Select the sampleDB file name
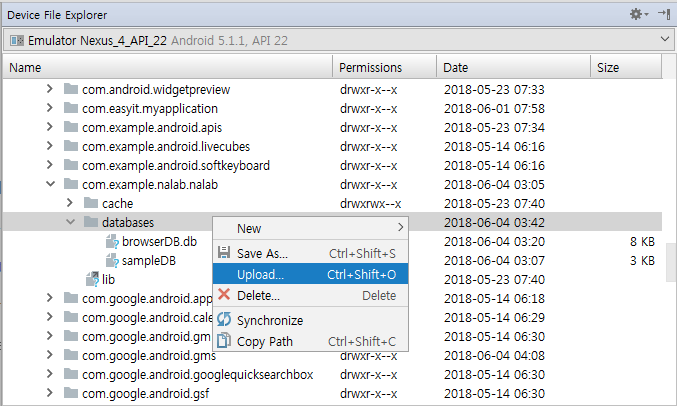Screen dimensions: 677x406 point(149,260)
